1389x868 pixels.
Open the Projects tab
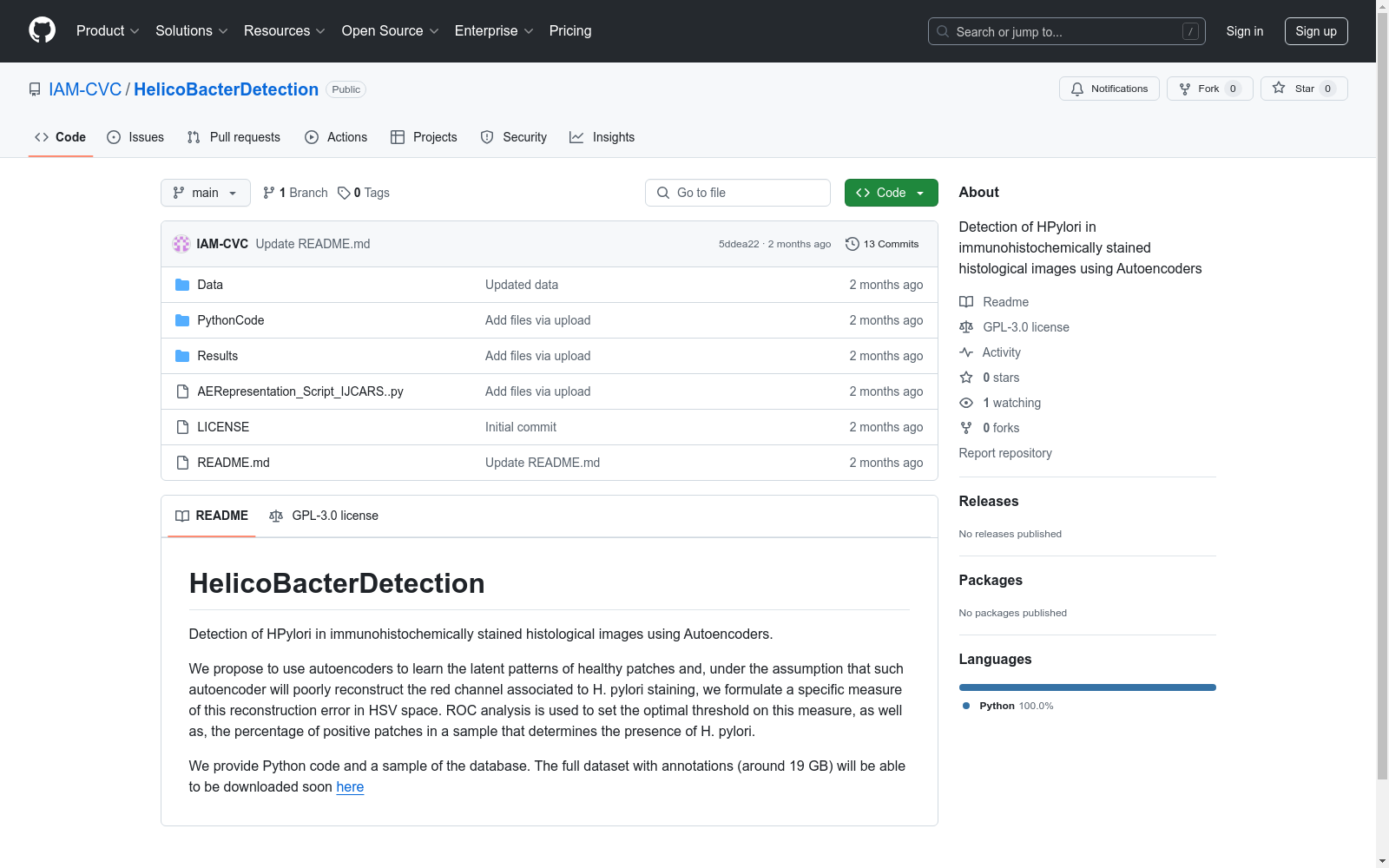pyautogui.click(x=424, y=137)
